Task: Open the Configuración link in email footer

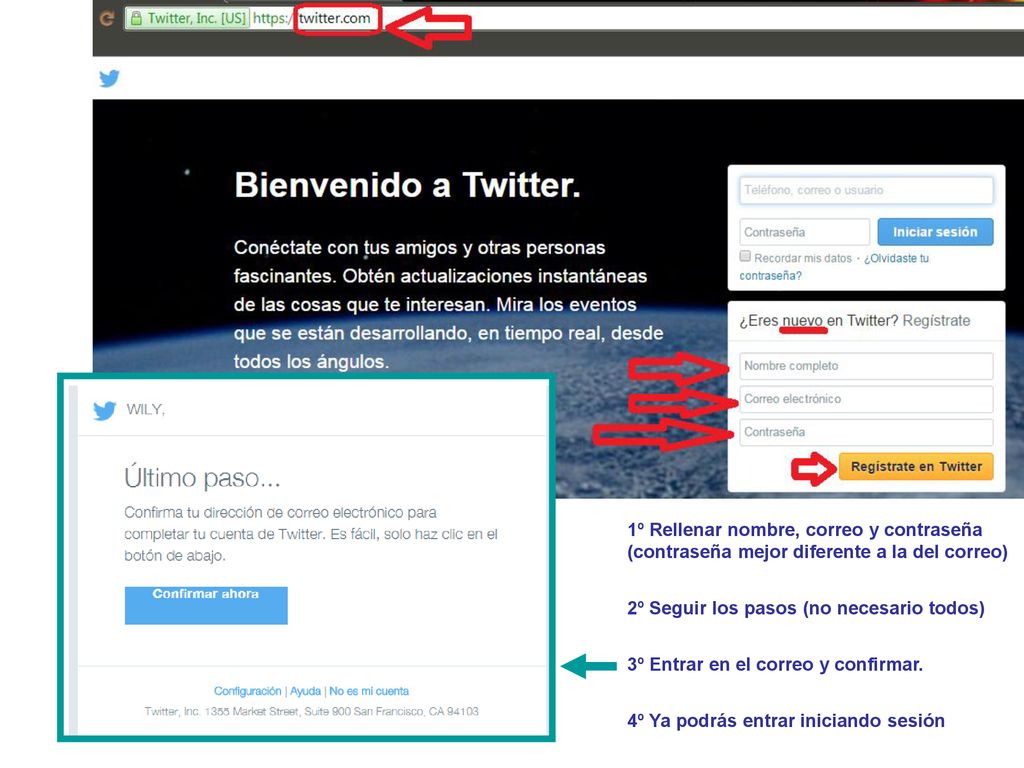Action: 248,691
